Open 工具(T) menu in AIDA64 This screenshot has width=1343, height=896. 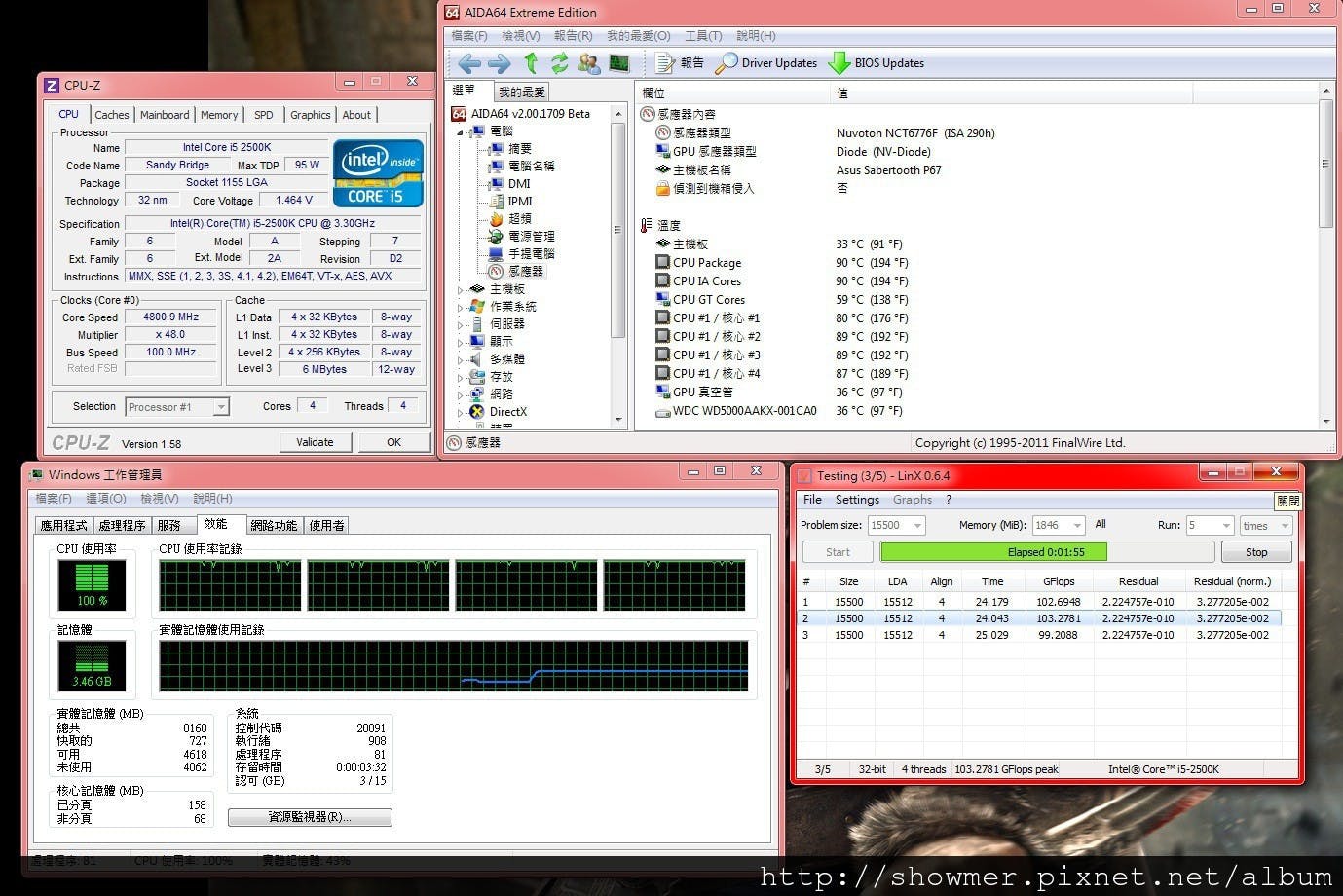pyautogui.click(x=703, y=36)
